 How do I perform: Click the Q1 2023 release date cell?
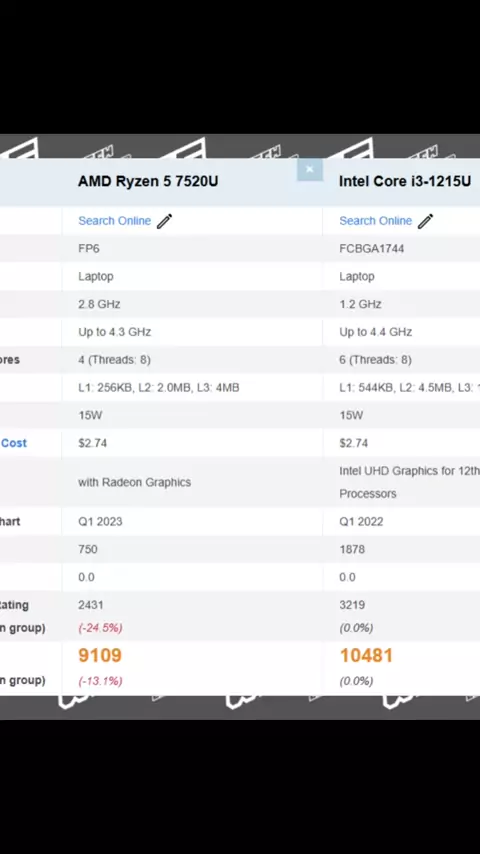(x=100, y=521)
